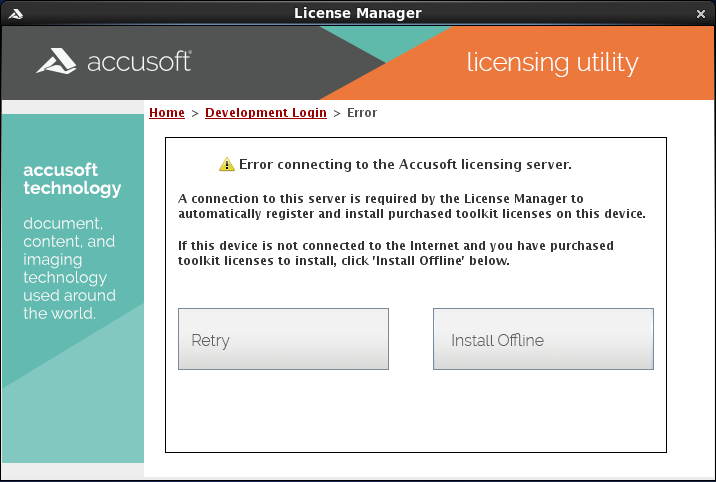Click the yellow warning triangle icon
The image size is (716, 482).
click(x=227, y=165)
